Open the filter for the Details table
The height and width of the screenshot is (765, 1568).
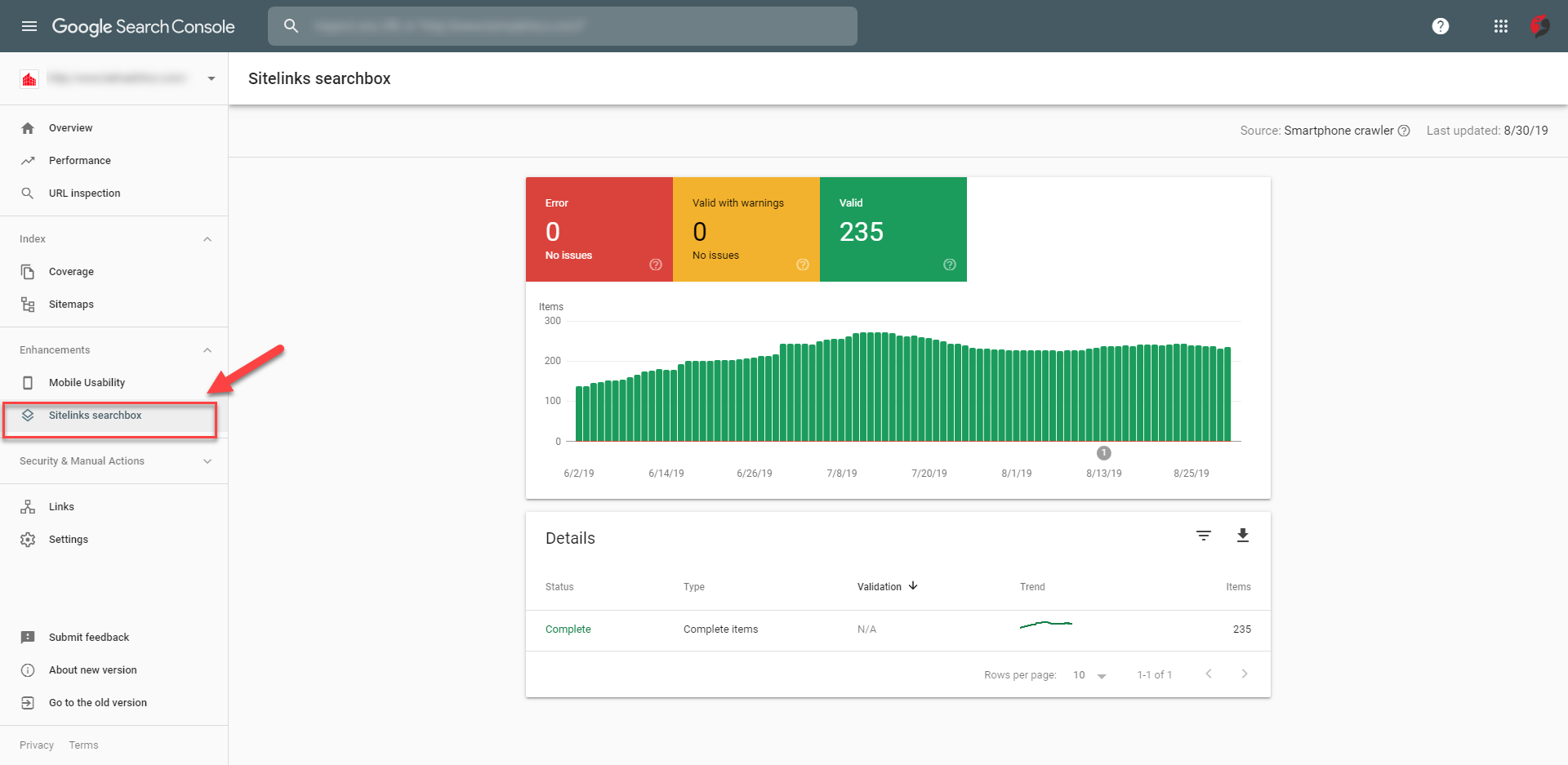[x=1204, y=536]
